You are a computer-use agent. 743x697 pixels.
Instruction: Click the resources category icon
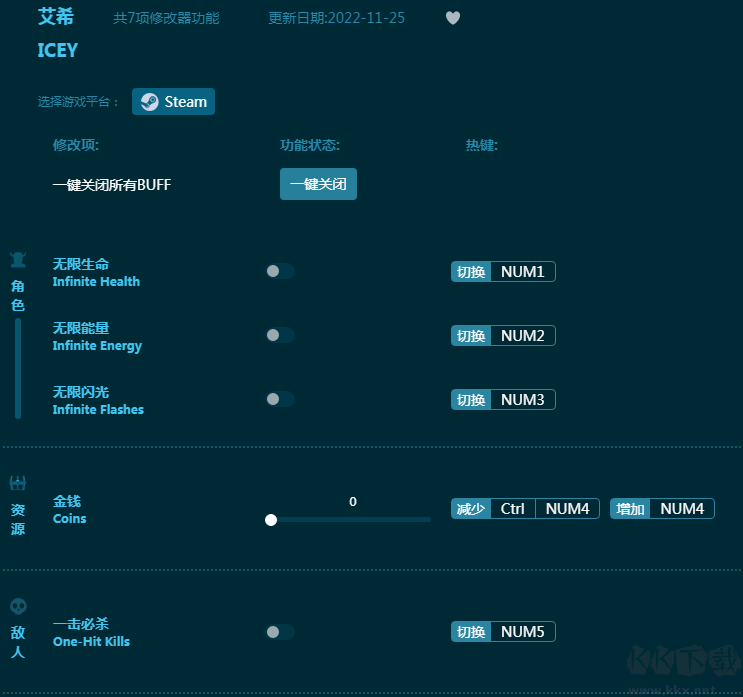coord(18,484)
